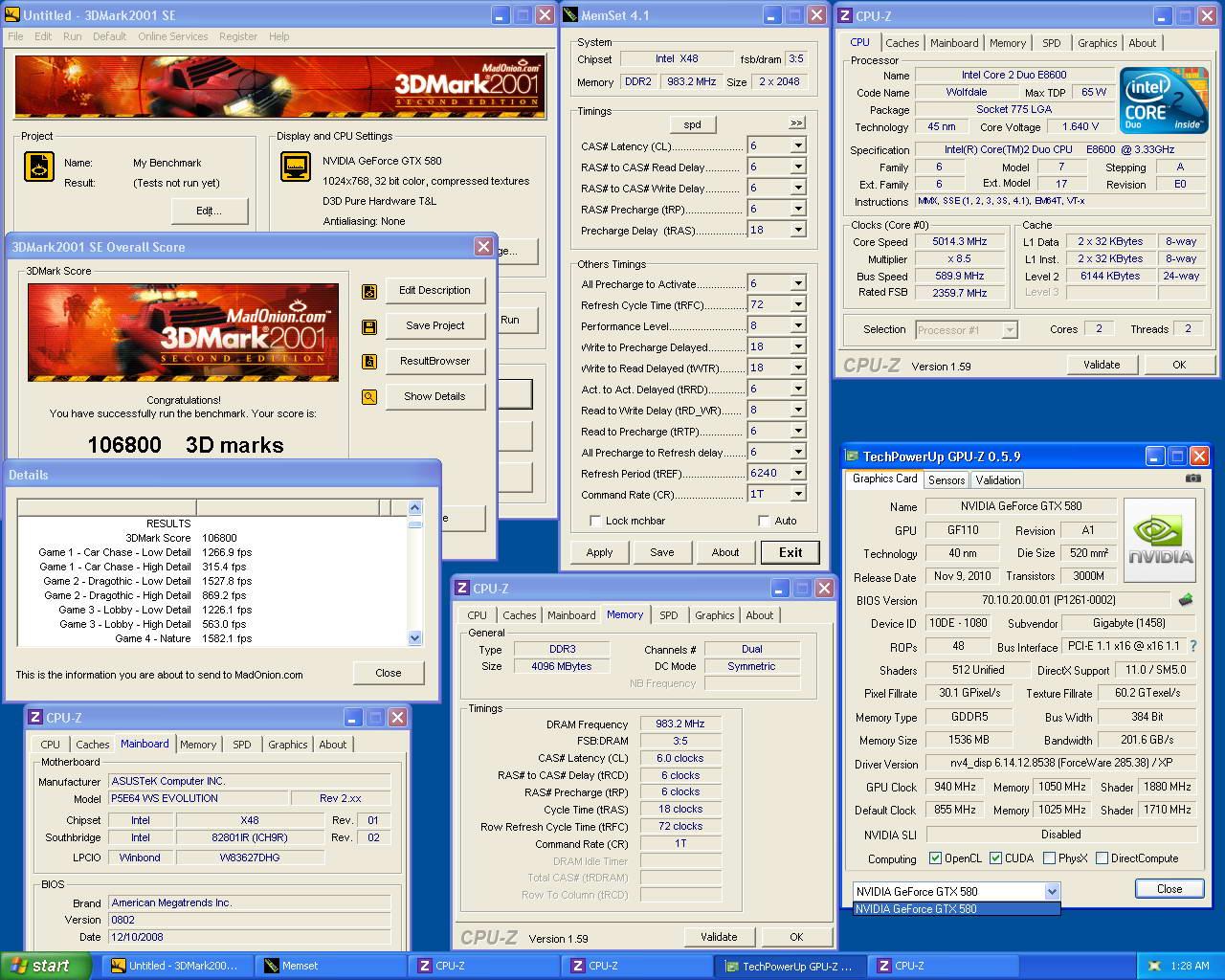Open CAS# Latency (CL) dropdown
This screenshot has height=980, width=1225.
tap(797, 146)
